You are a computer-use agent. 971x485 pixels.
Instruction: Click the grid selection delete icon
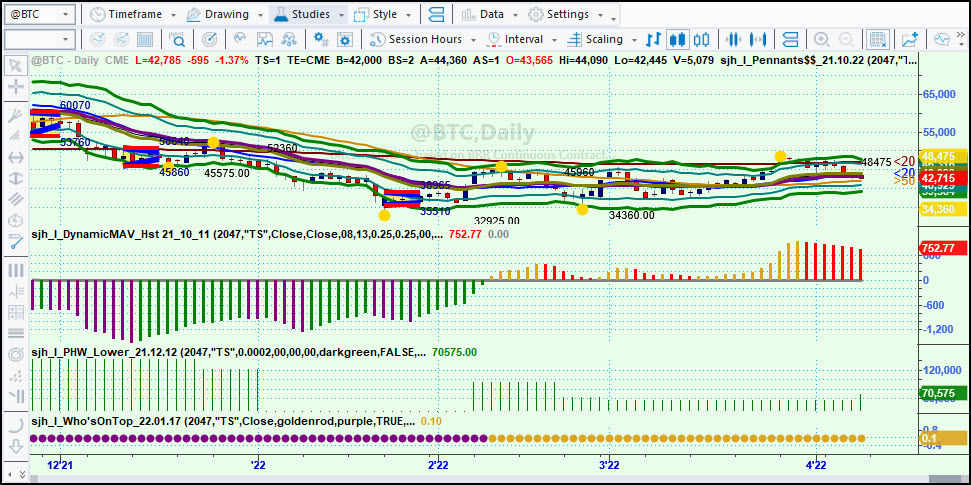coord(876,40)
